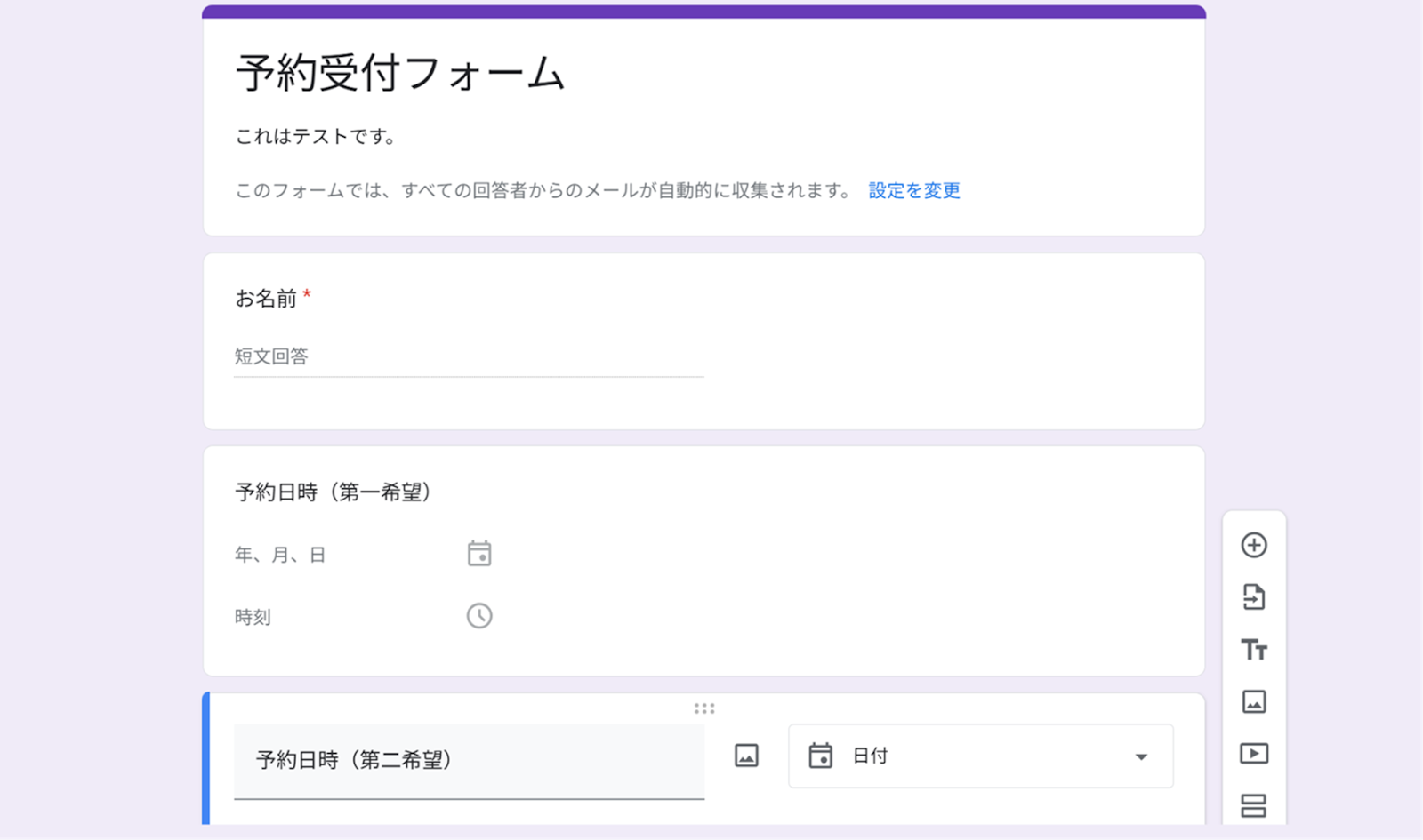Click the add image icon in sidebar

tap(1254, 702)
